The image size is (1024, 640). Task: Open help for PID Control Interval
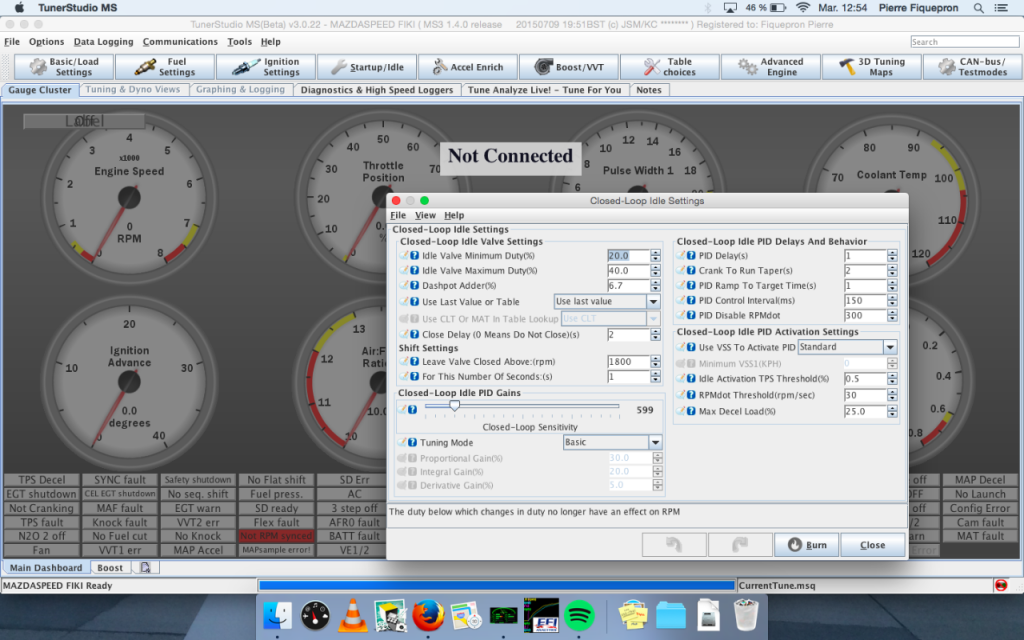click(691, 300)
